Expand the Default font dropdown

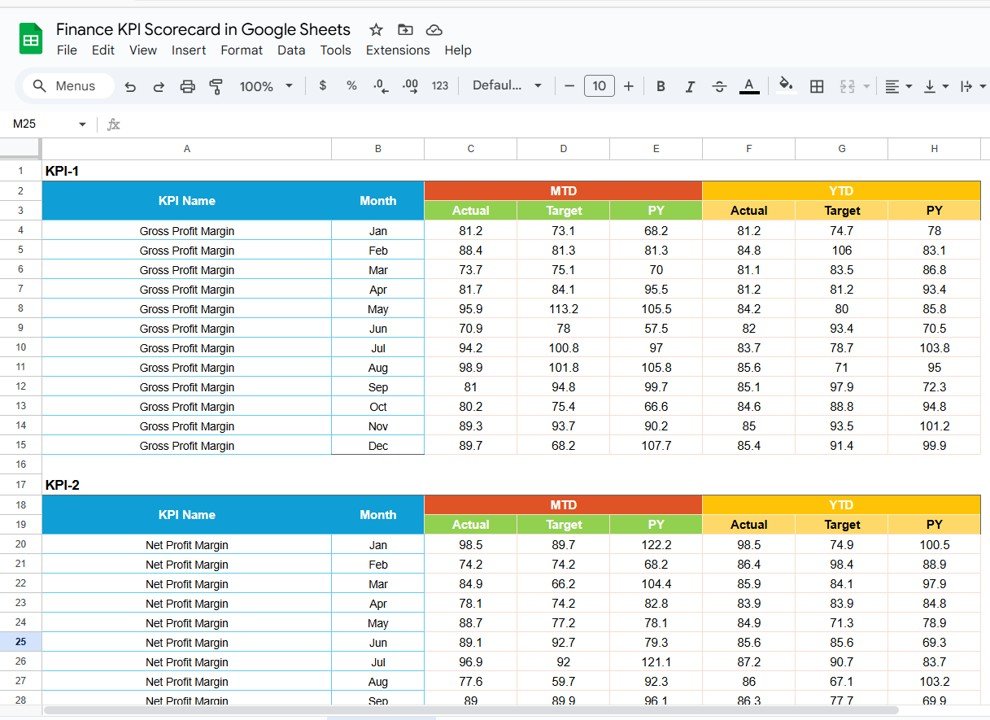pos(508,87)
